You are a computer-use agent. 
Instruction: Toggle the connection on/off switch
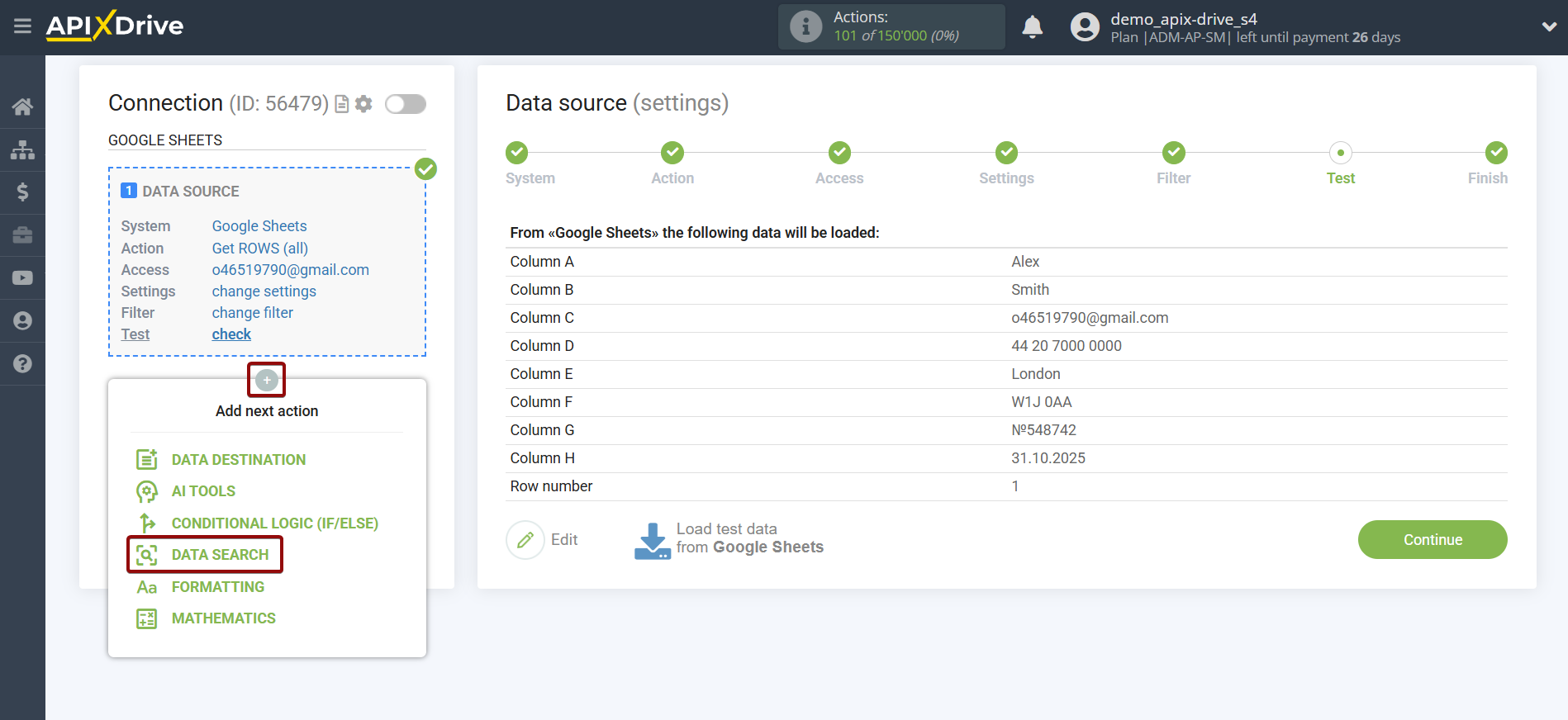(x=406, y=104)
